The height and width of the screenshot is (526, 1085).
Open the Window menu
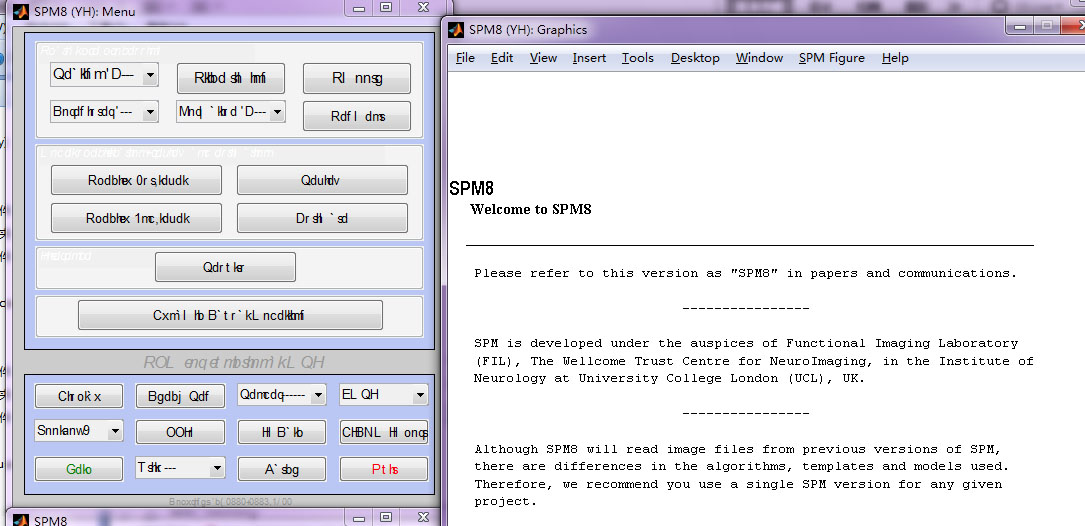759,58
